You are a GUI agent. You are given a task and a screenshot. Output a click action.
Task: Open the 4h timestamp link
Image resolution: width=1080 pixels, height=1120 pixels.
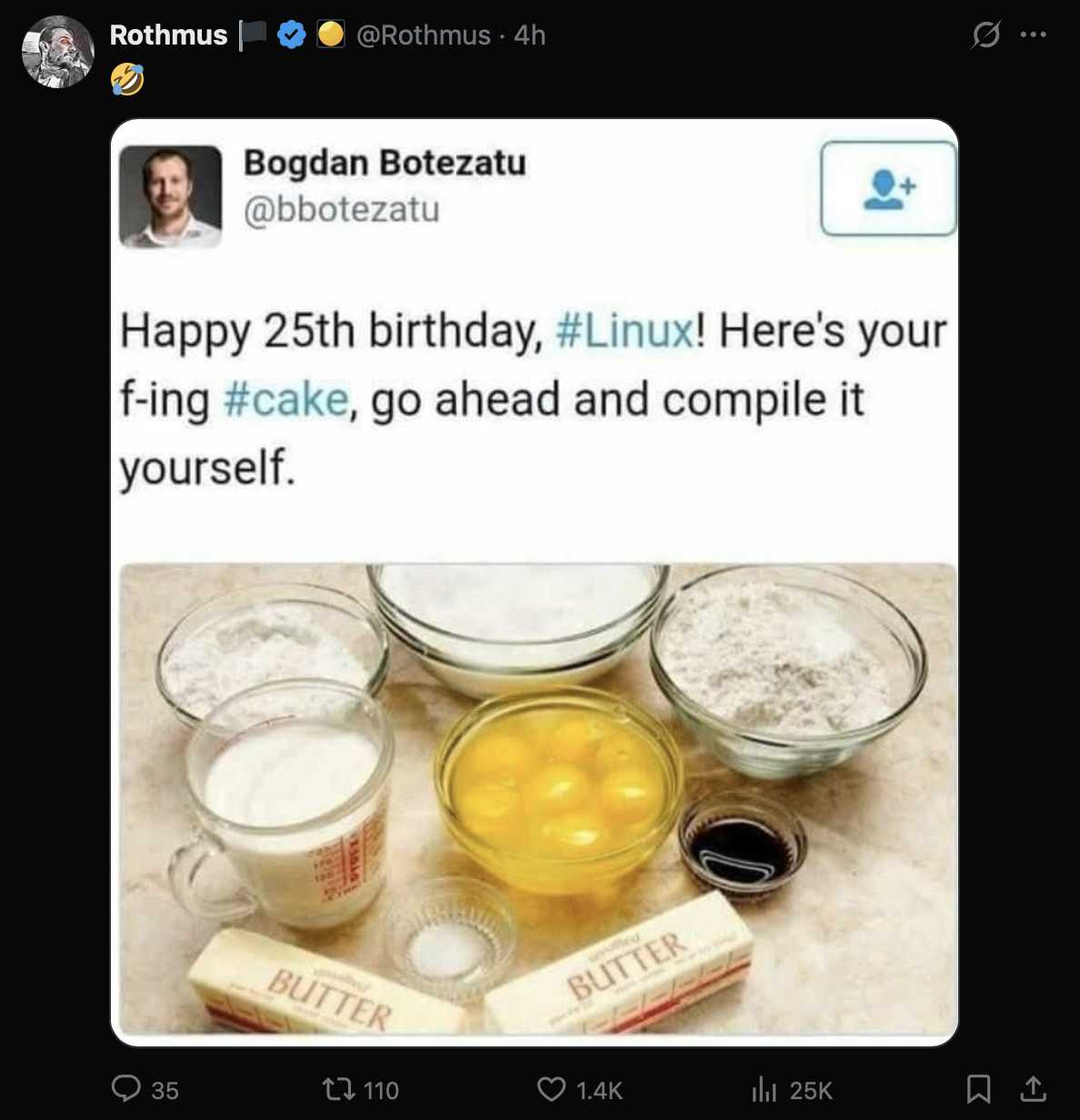click(x=530, y=35)
